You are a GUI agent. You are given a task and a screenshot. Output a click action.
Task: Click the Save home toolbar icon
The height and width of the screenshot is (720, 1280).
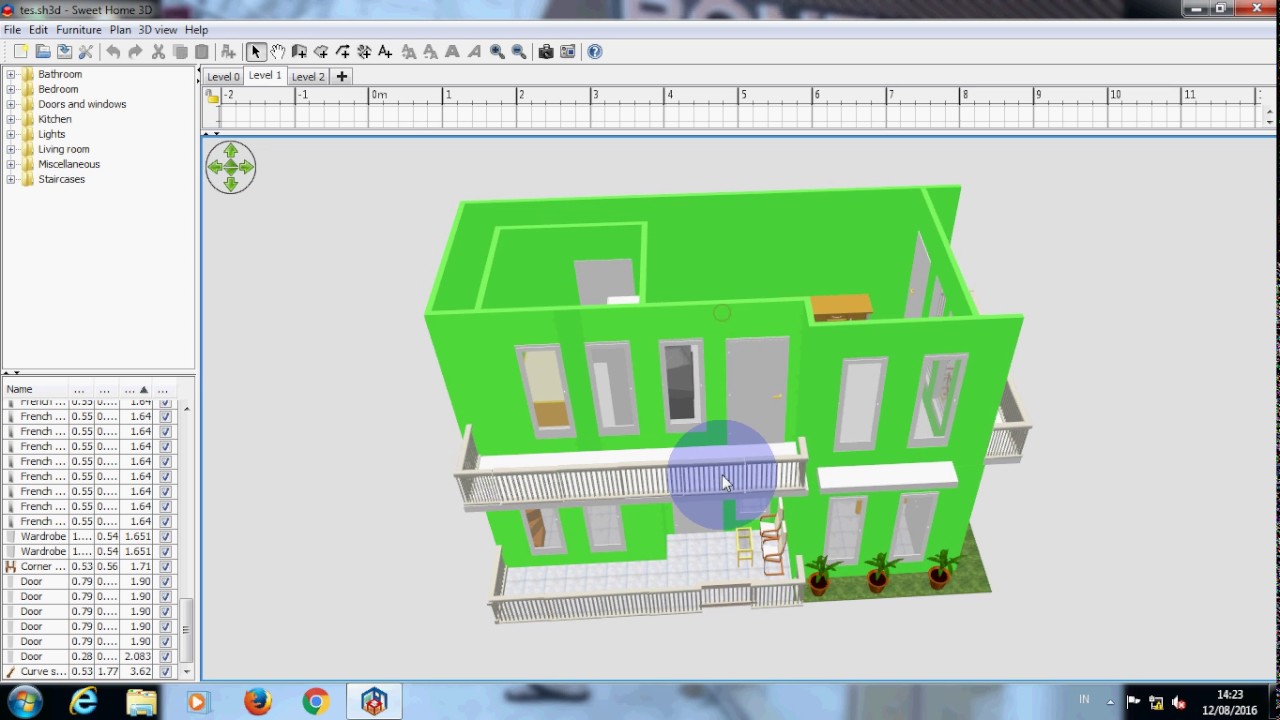tap(64, 52)
